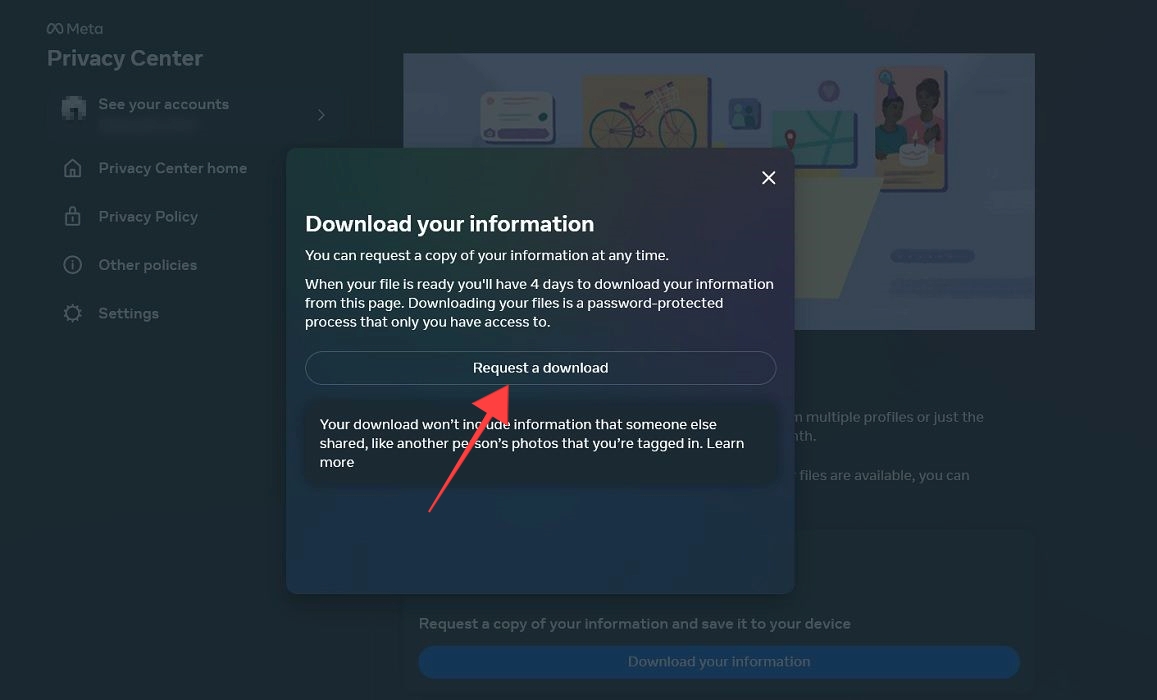1157x700 pixels.
Task: Open Privacy Policy from the sidebar
Action: [x=148, y=216]
